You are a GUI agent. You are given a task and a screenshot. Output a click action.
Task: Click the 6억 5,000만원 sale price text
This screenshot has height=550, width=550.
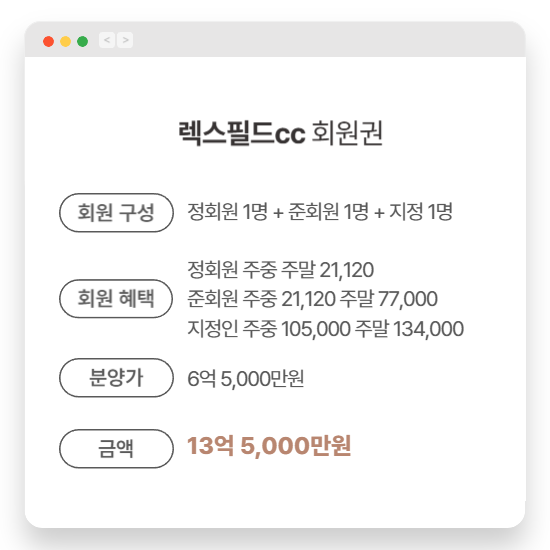click(246, 378)
